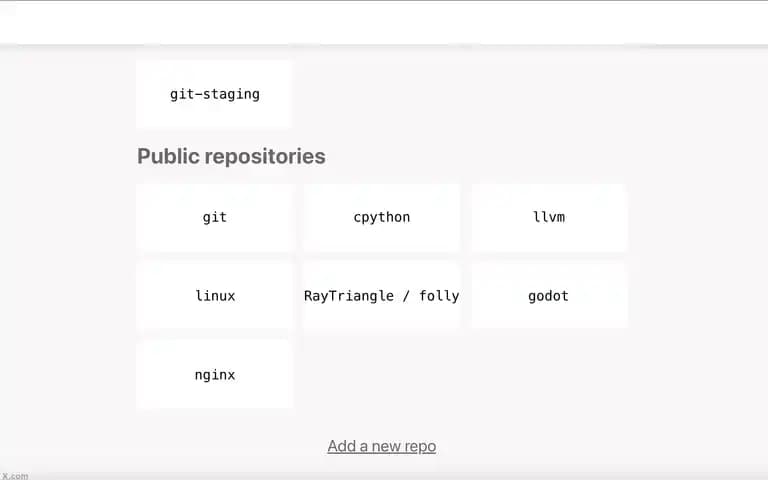Click the Add a new repo link
768x480 pixels.
click(382, 446)
